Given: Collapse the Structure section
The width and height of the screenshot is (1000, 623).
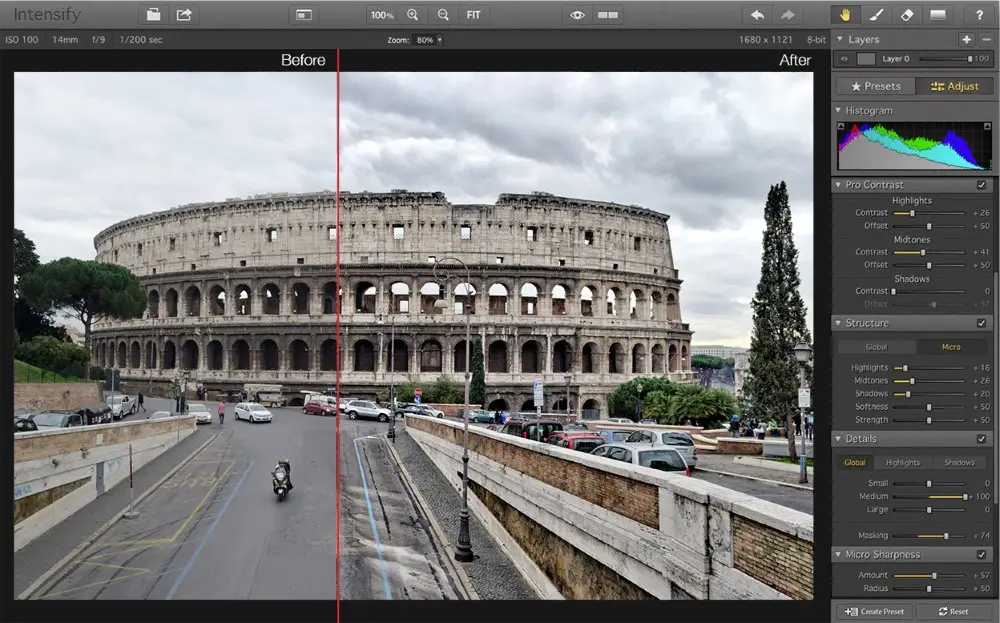Looking at the screenshot, I should (838, 323).
